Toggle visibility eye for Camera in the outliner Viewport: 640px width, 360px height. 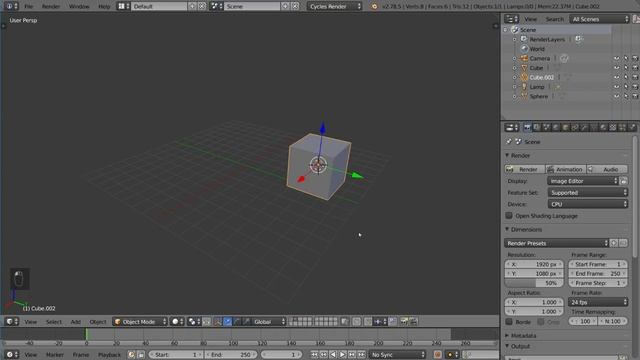pyautogui.click(x=616, y=58)
